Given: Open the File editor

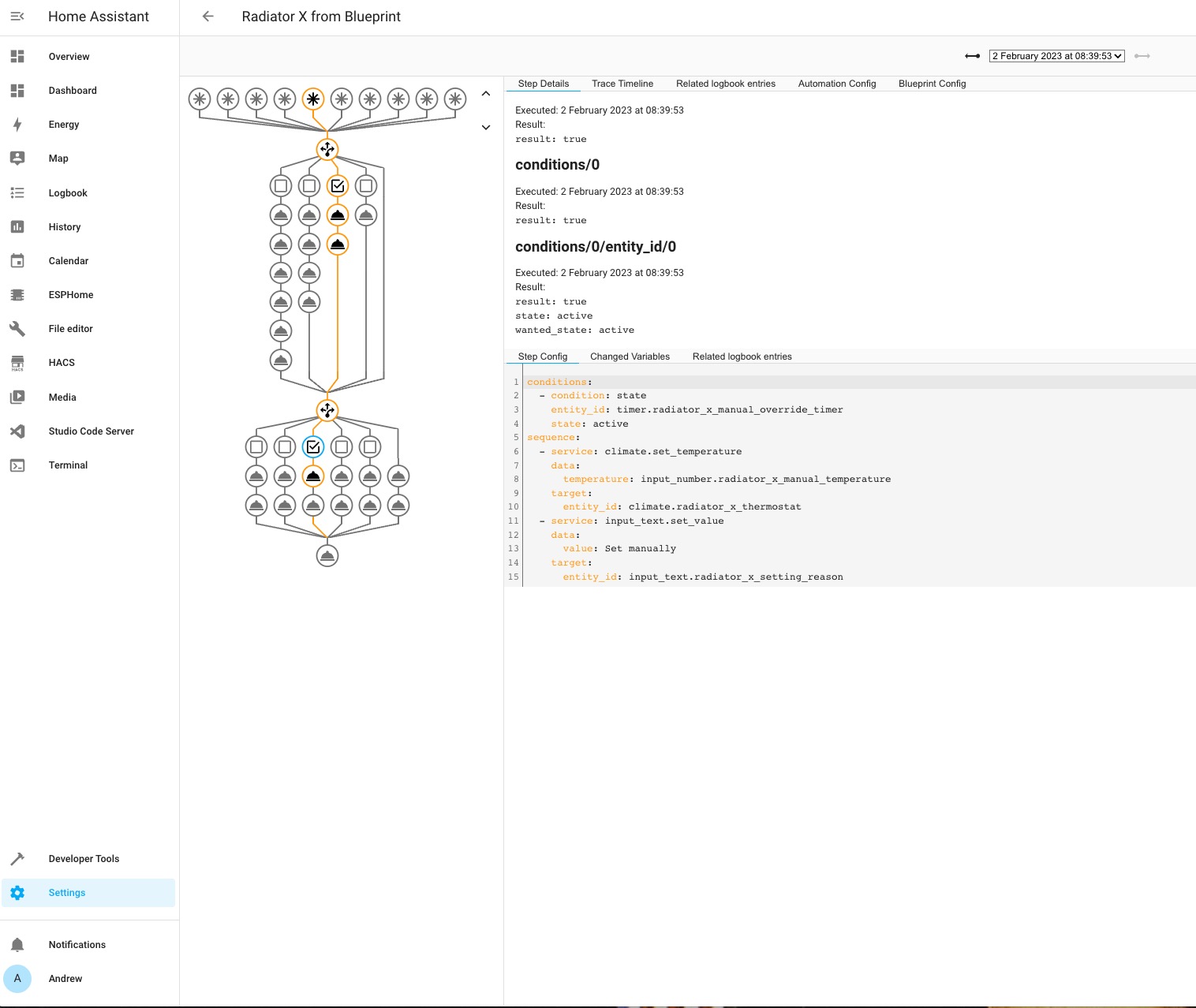Looking at the screenshot, I should tap(70, 328).
